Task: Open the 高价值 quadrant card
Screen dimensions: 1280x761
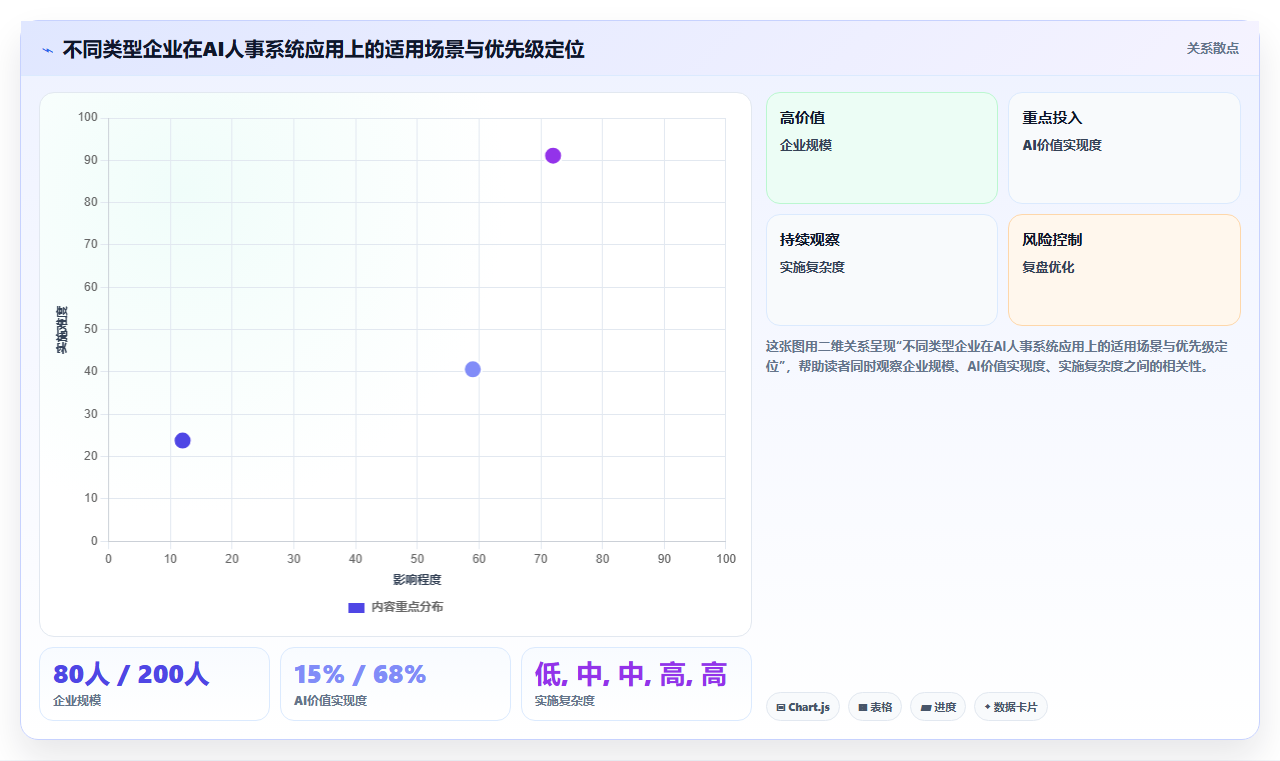Action: (x=882, y=148)
